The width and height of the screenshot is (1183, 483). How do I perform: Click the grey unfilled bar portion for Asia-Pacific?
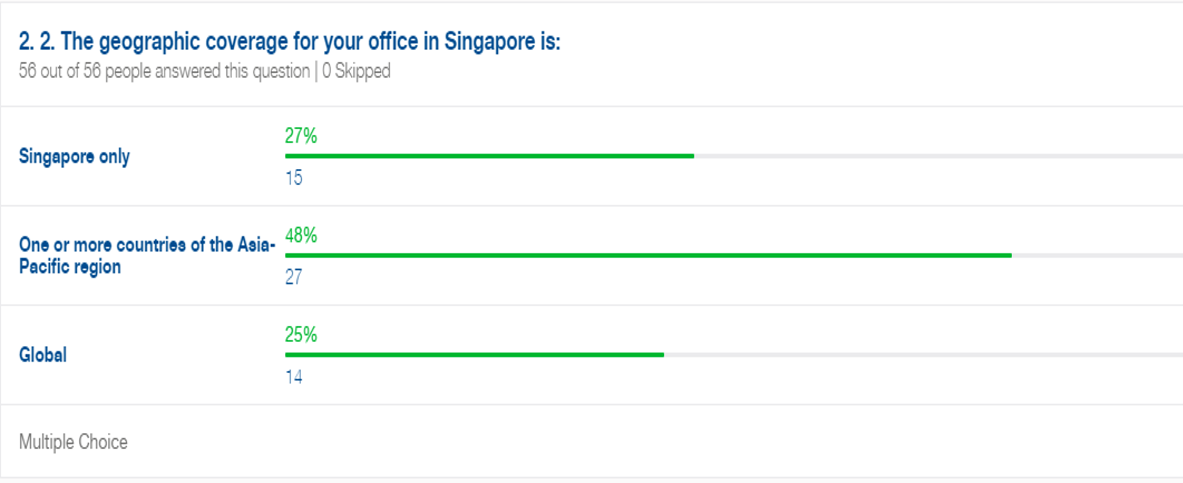click(x=1097, y=255)
